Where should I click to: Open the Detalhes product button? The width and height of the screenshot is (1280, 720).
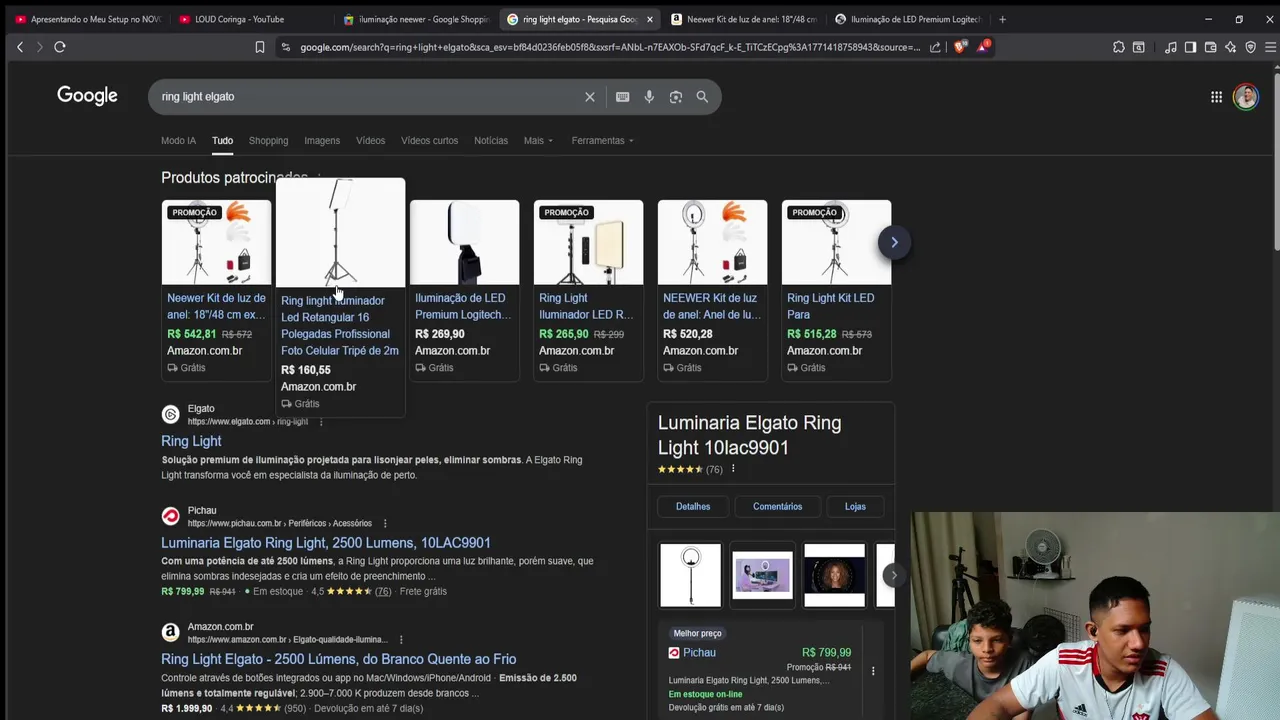click(693, 507)
